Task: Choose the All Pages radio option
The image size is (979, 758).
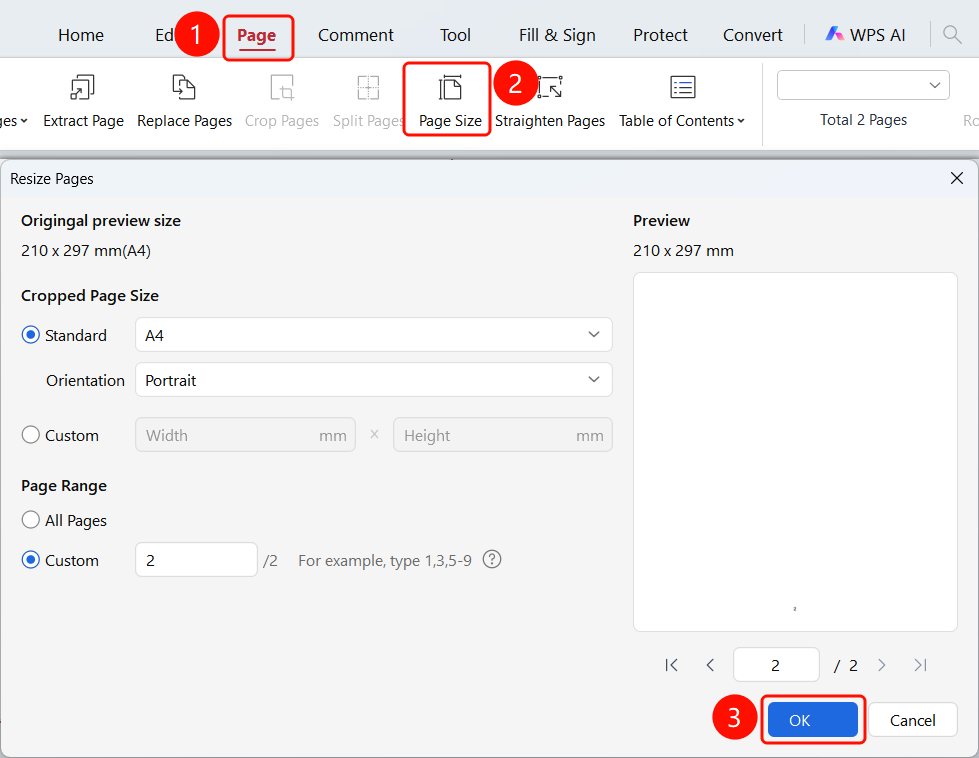Action: (x=31, y=519)
